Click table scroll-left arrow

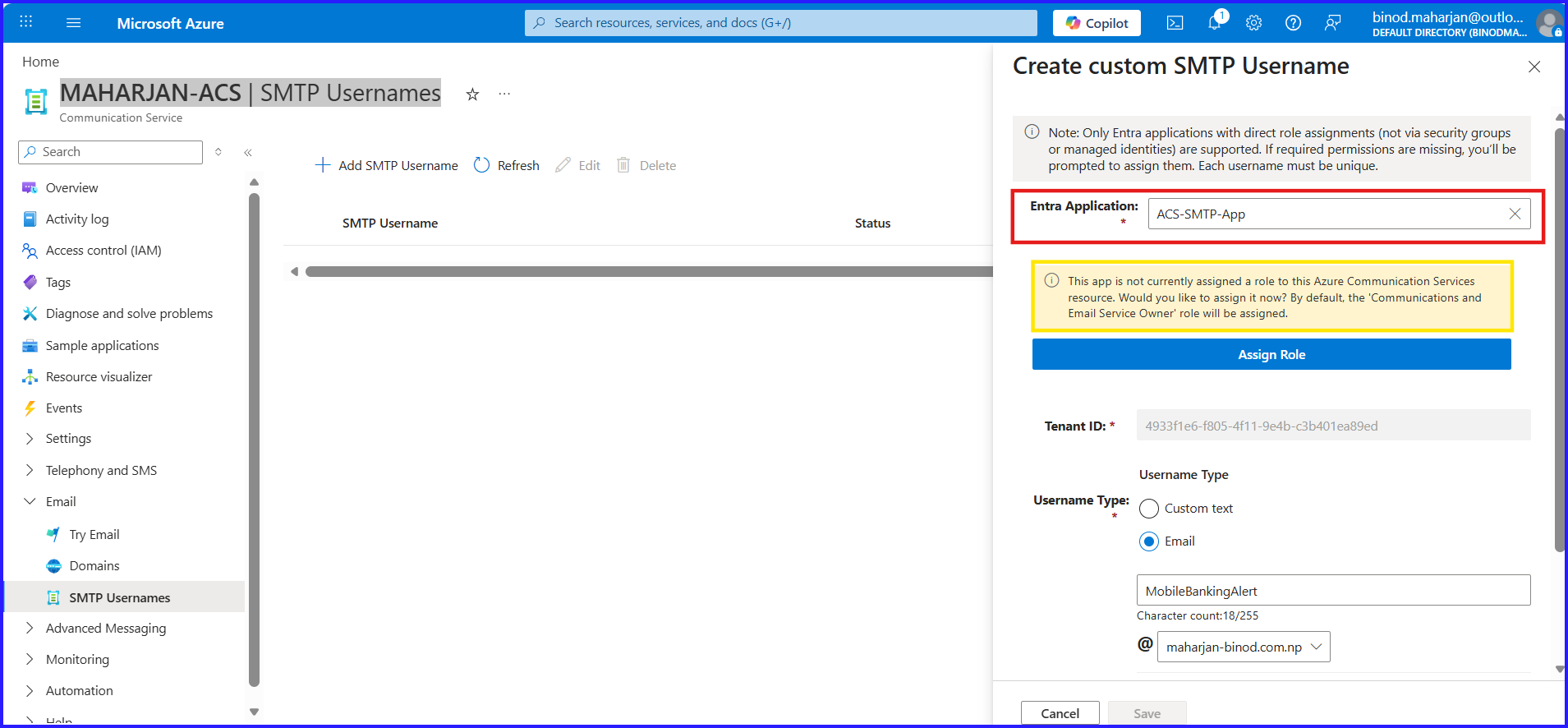[294, 271]
